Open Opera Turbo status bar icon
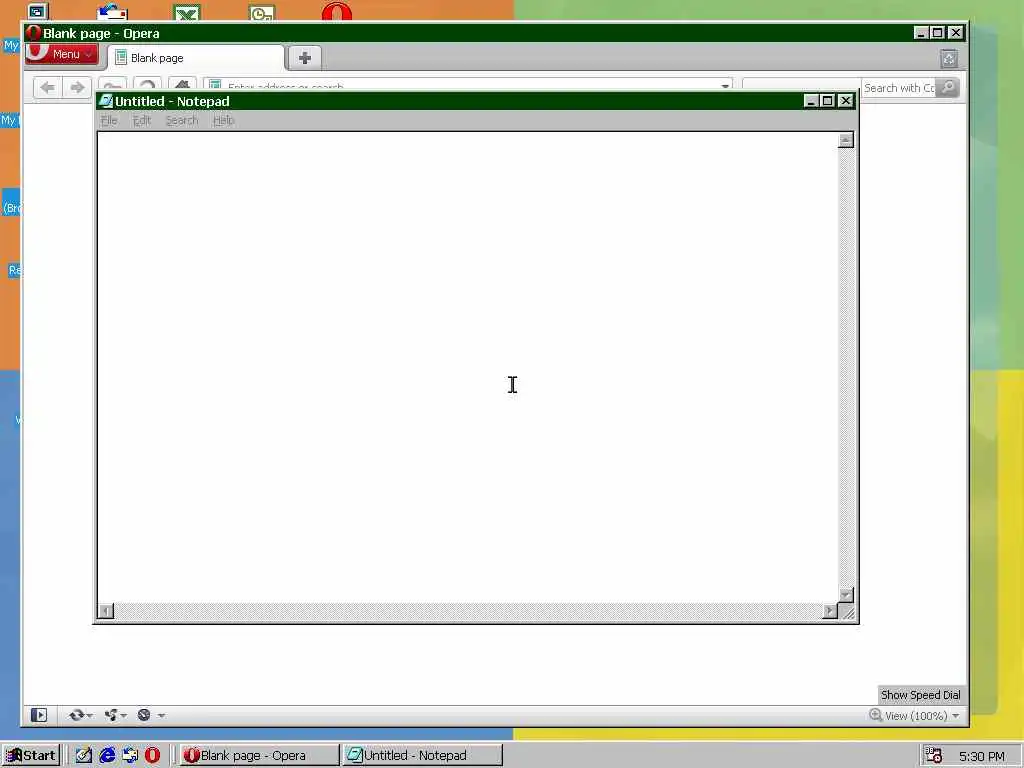The image size is (1024, 768). [x=144, y=715]
